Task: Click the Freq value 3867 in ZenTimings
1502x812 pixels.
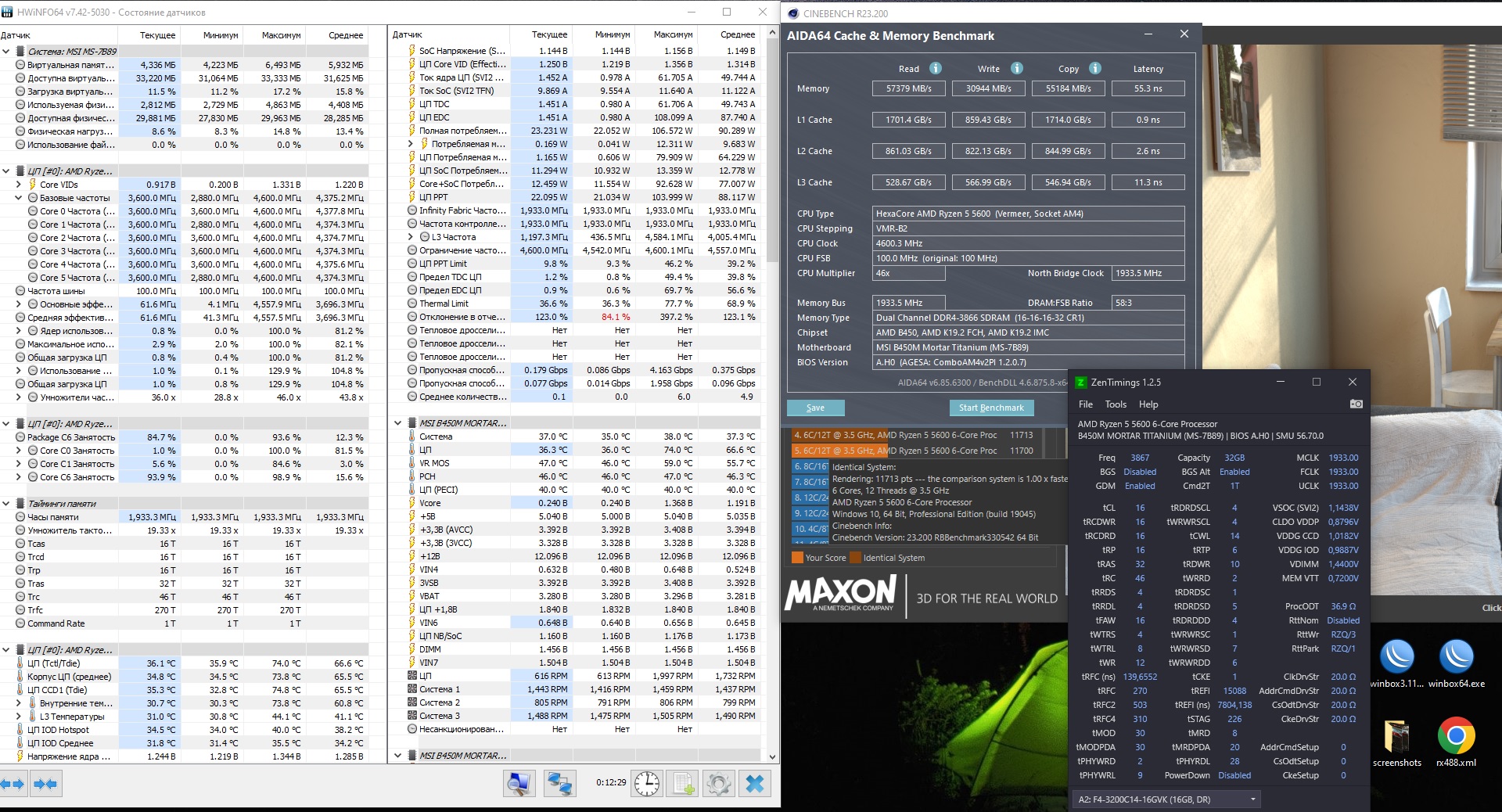Action: [1140, 458]
